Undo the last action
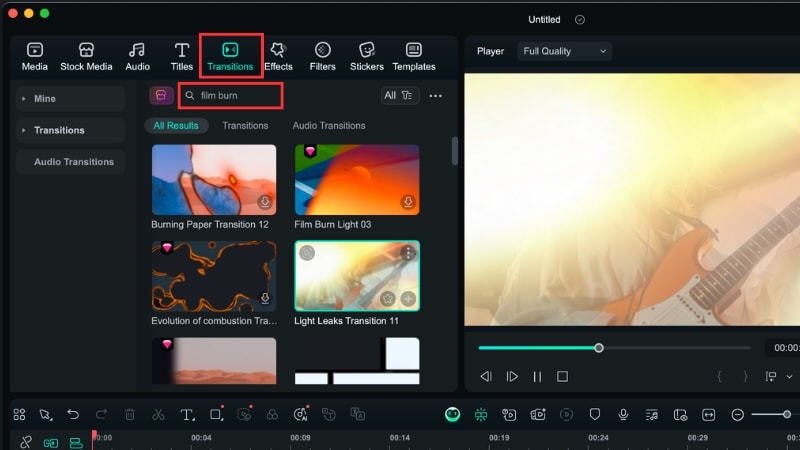This screenshot has width=800, height=450. pos(73,414)
